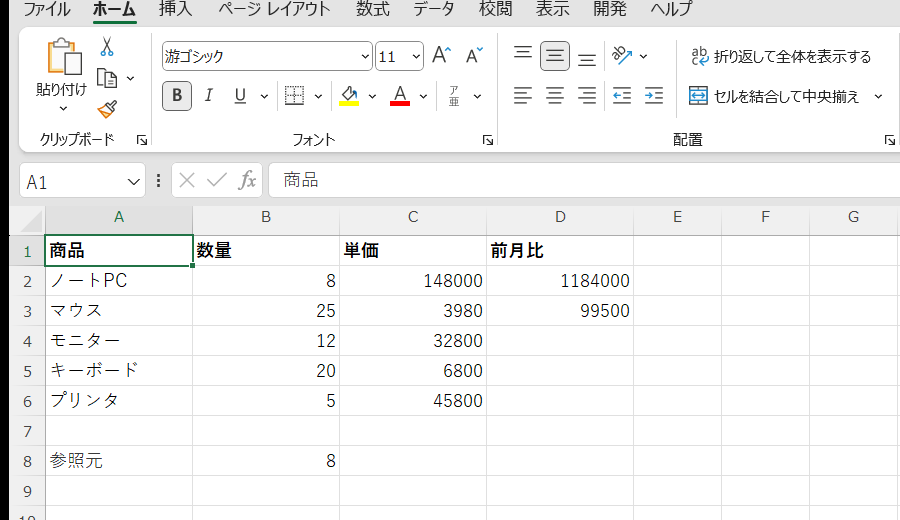Viewport: 900px width, 520px height.
Task: Apply yellow fill color bucket
Action: click(x=349, y=95)
